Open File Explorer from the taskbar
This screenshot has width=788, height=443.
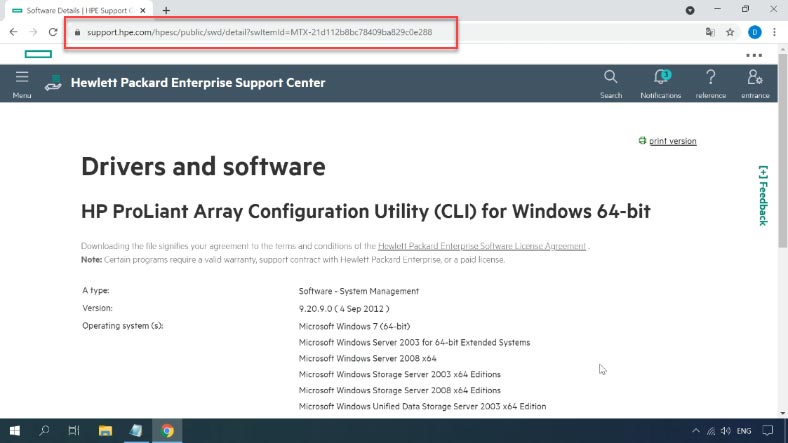(105, 430)
